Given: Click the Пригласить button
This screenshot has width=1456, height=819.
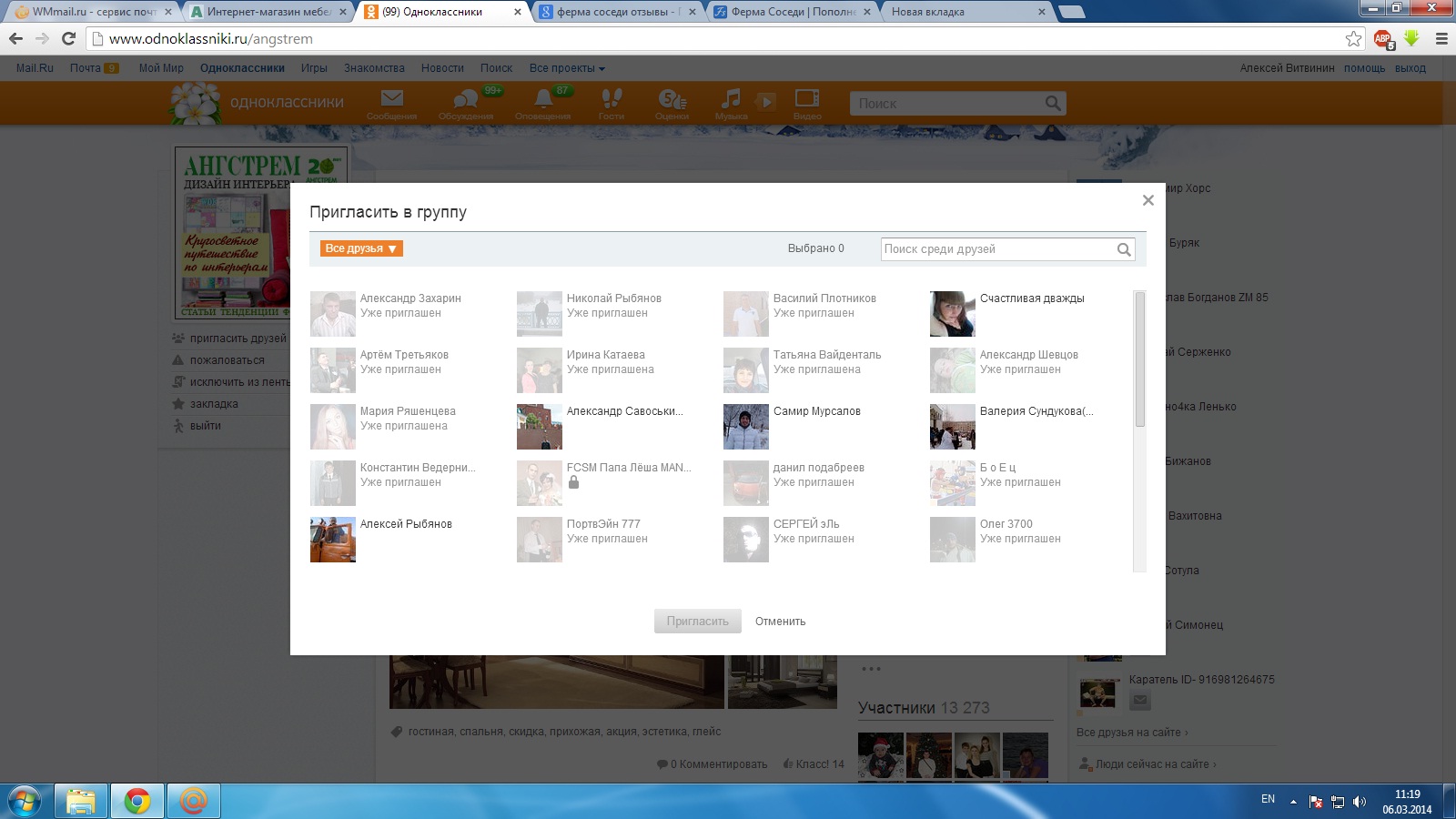Looking at the screenshot, I should (698, 622).
